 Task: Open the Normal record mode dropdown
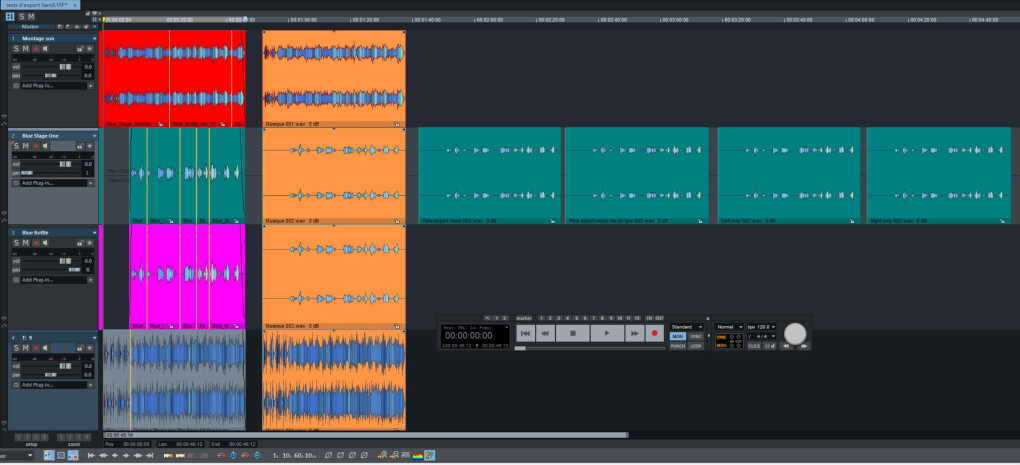click(729, 327)
